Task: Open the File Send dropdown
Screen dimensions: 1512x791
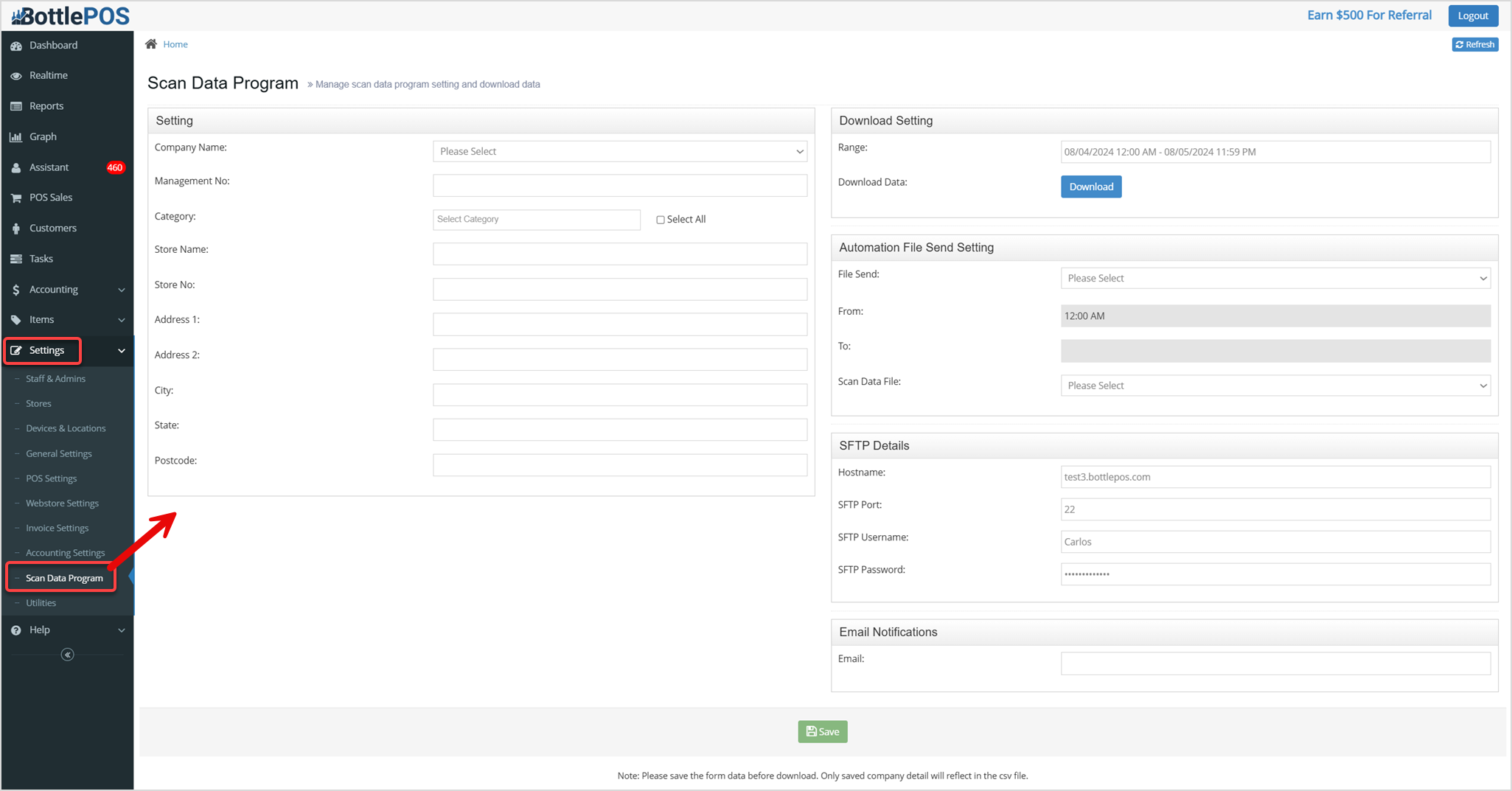Action: point(1275,278)
